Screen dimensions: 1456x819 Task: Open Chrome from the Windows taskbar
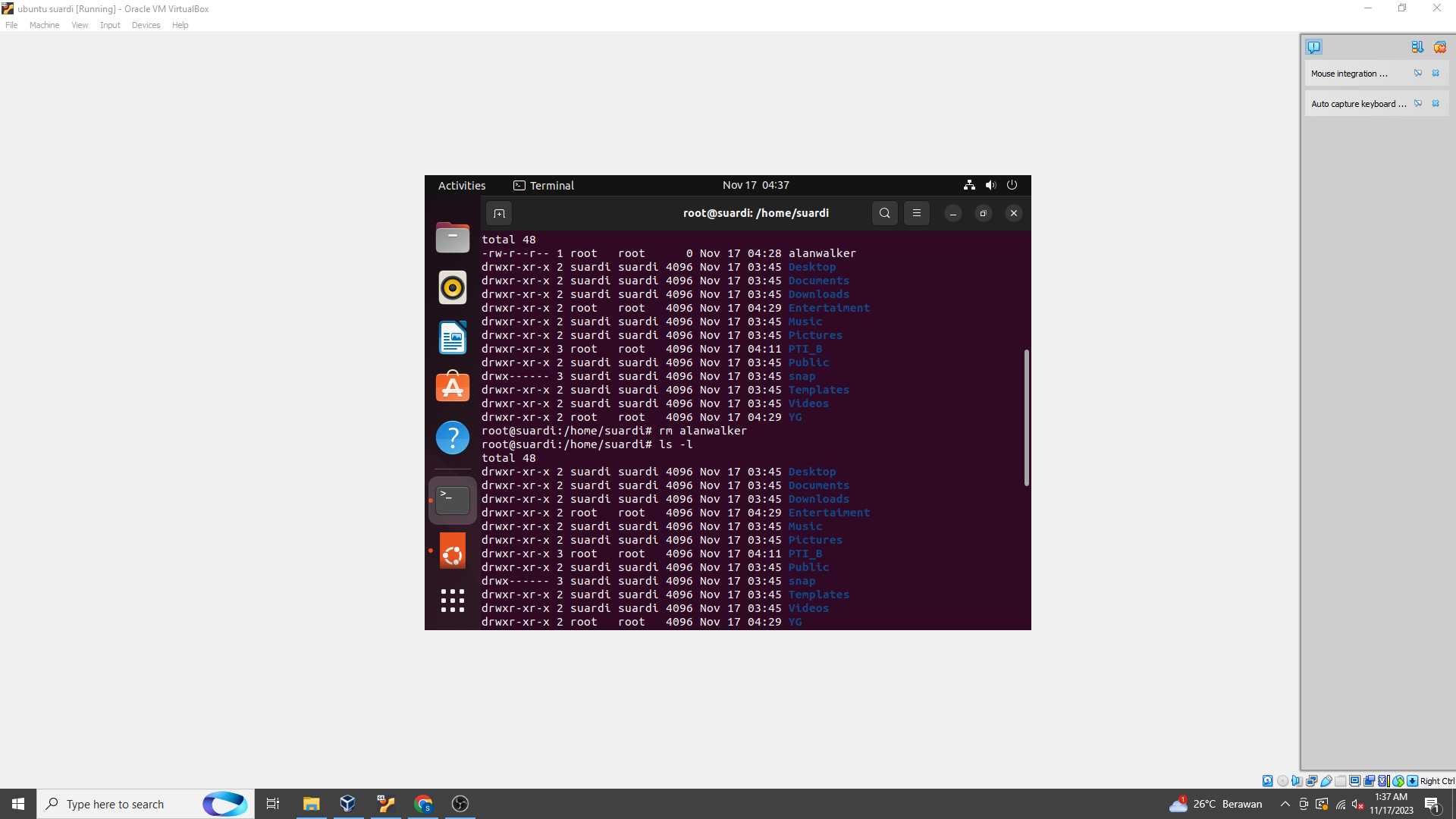pyautogui.click(x=423, y=804)
